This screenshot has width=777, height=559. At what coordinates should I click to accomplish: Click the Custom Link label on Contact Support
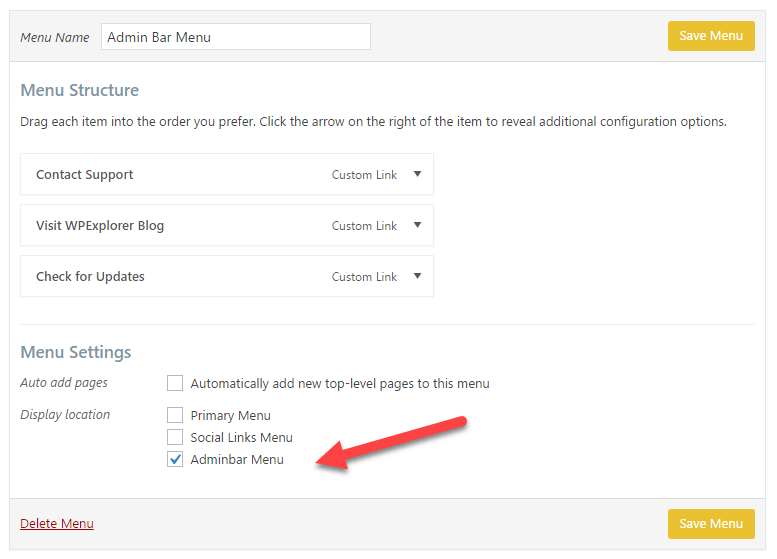[x=364, y=174]
